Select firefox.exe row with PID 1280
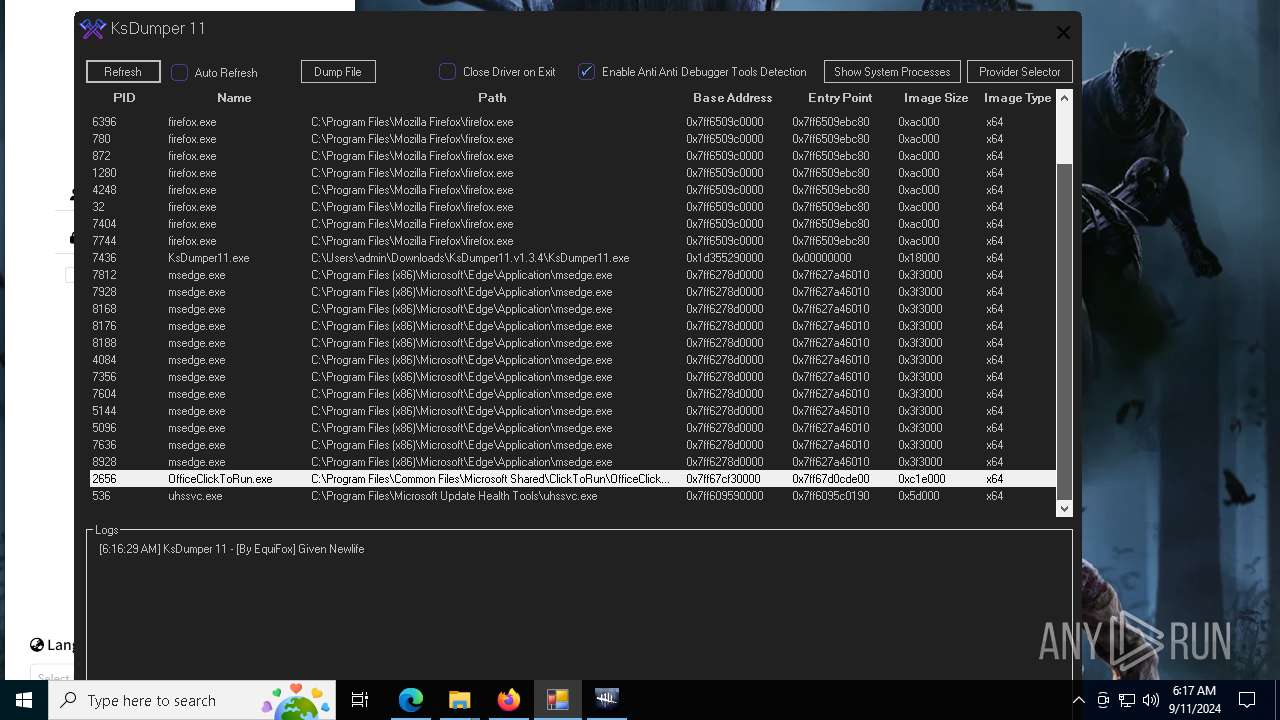This screenshot has width=1280, height=720. click(573, 173)
